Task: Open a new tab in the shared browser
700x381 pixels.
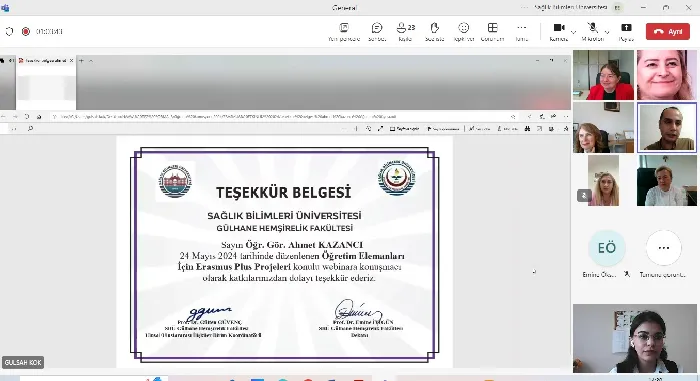Action: (81, 61)
